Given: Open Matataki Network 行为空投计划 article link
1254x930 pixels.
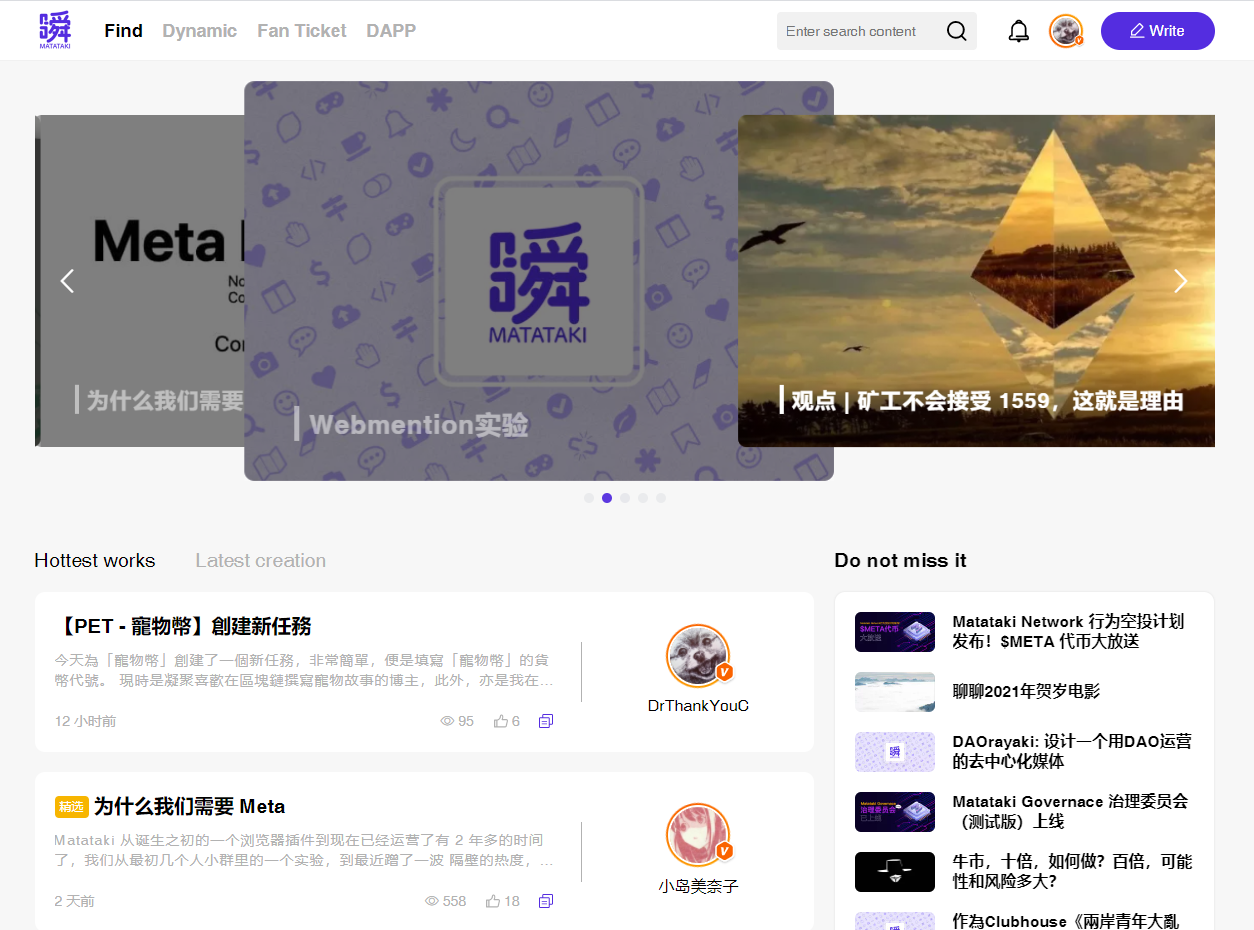Looking at the screenshot, I should point(1068,631).
